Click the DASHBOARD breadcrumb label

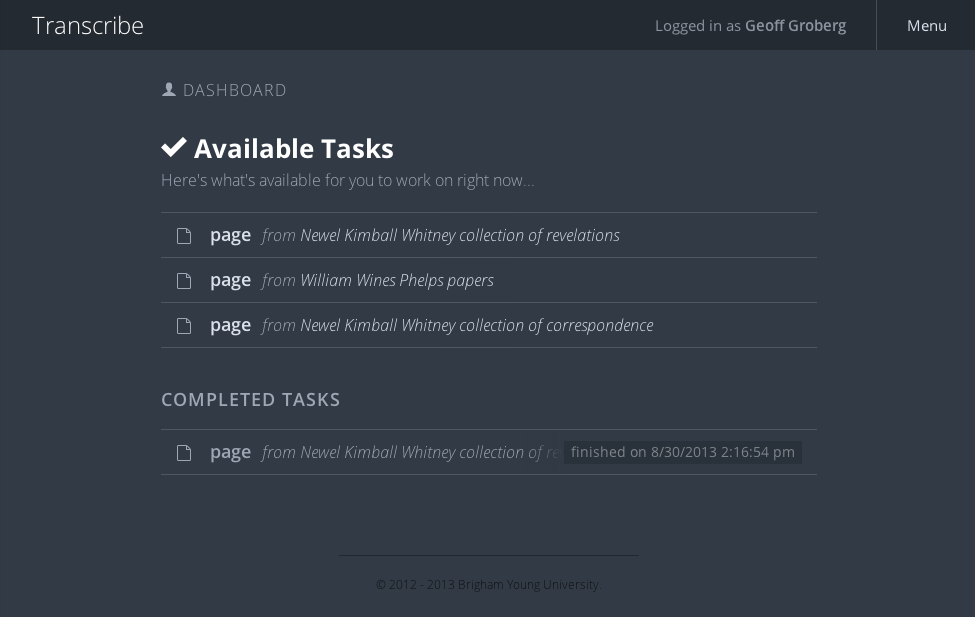tap(234, 90)
